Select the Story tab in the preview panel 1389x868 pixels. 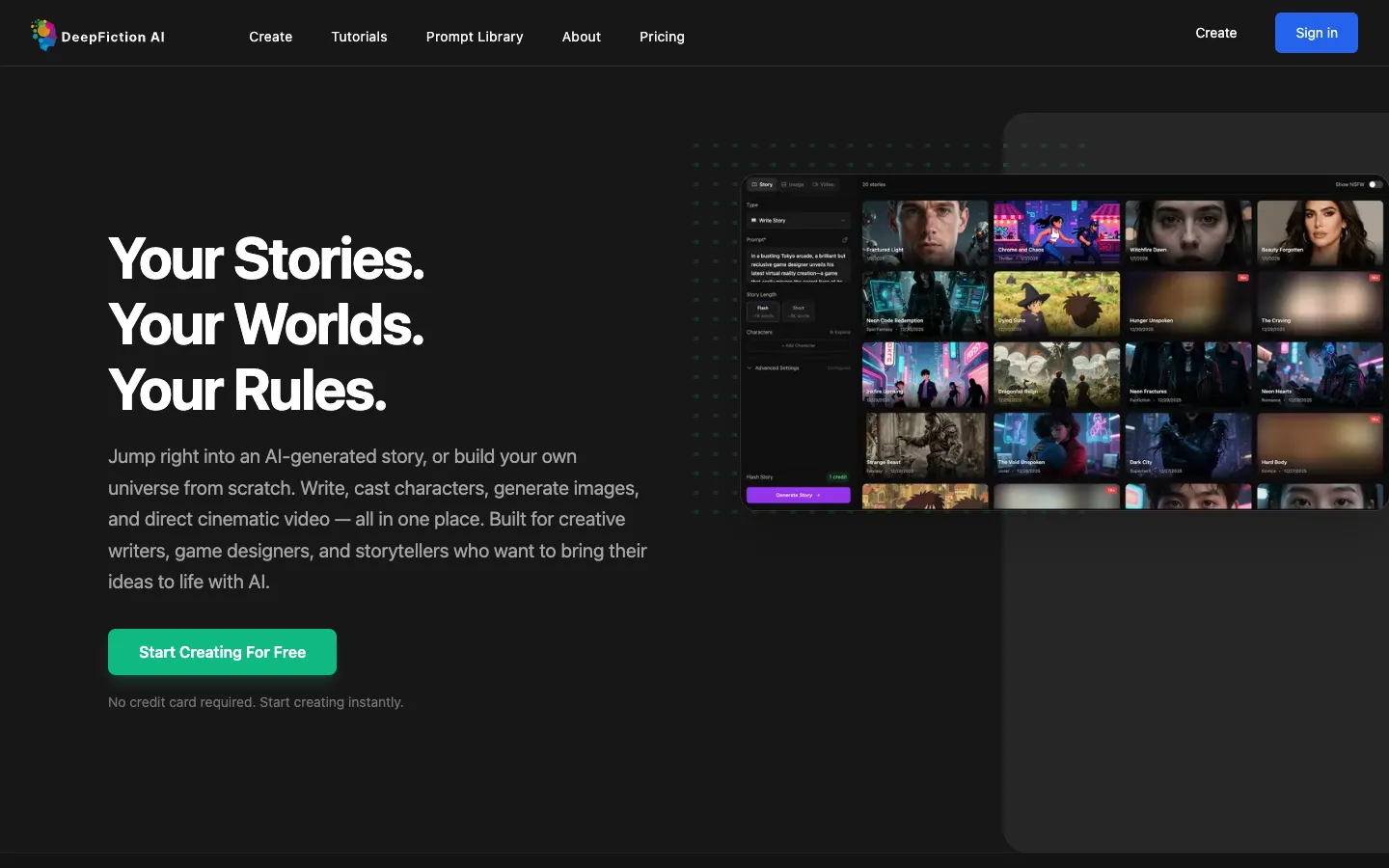coord(762,184)
